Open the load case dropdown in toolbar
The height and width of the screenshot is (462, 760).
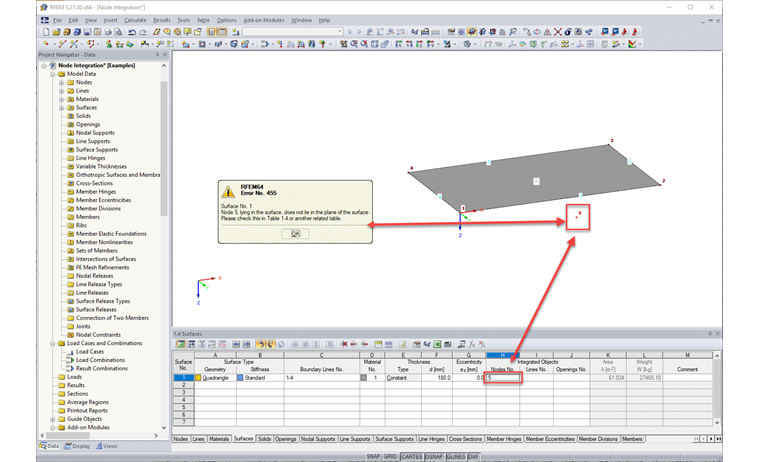click(x=339, y=32)
